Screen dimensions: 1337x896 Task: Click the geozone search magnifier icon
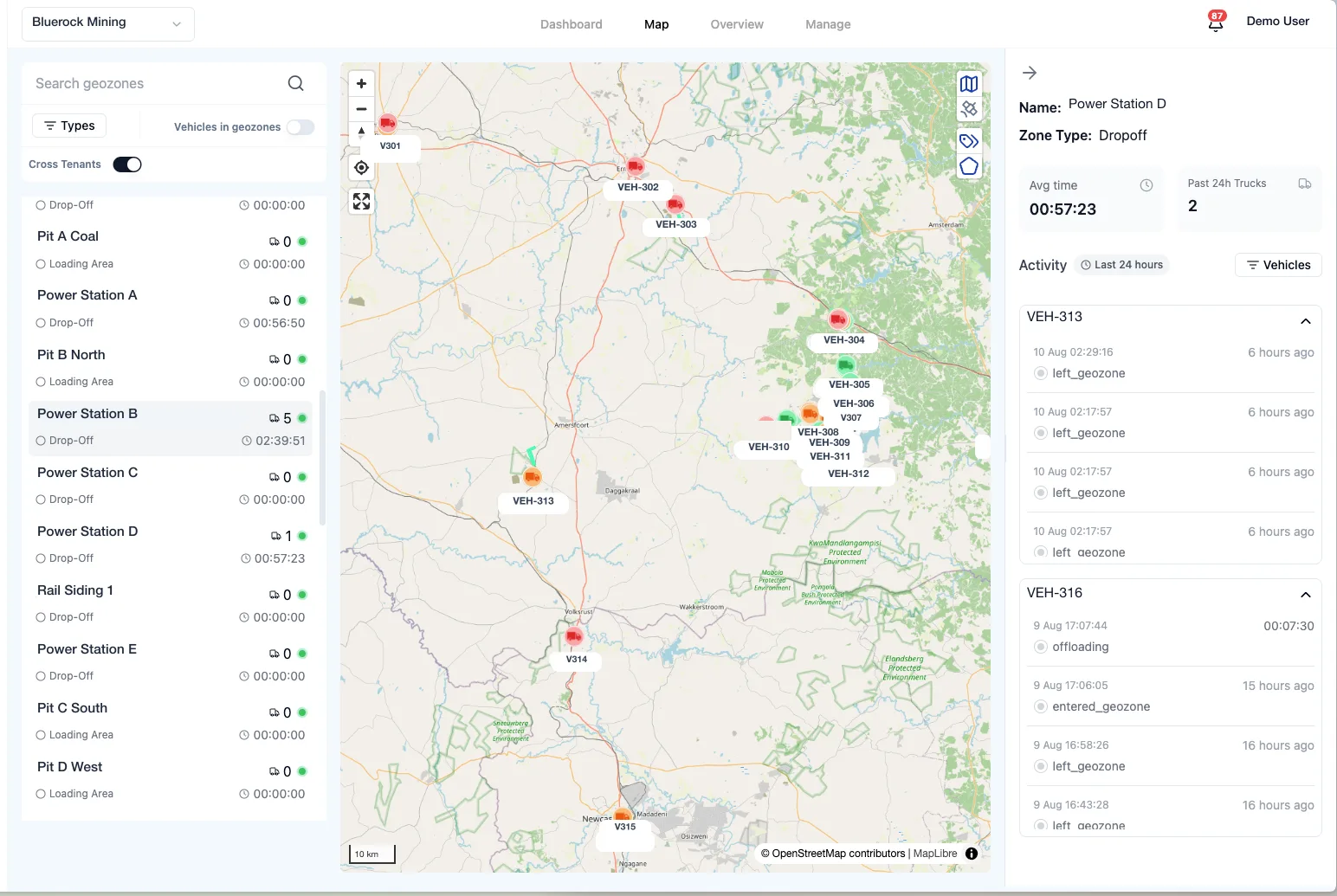coord(295,83)
